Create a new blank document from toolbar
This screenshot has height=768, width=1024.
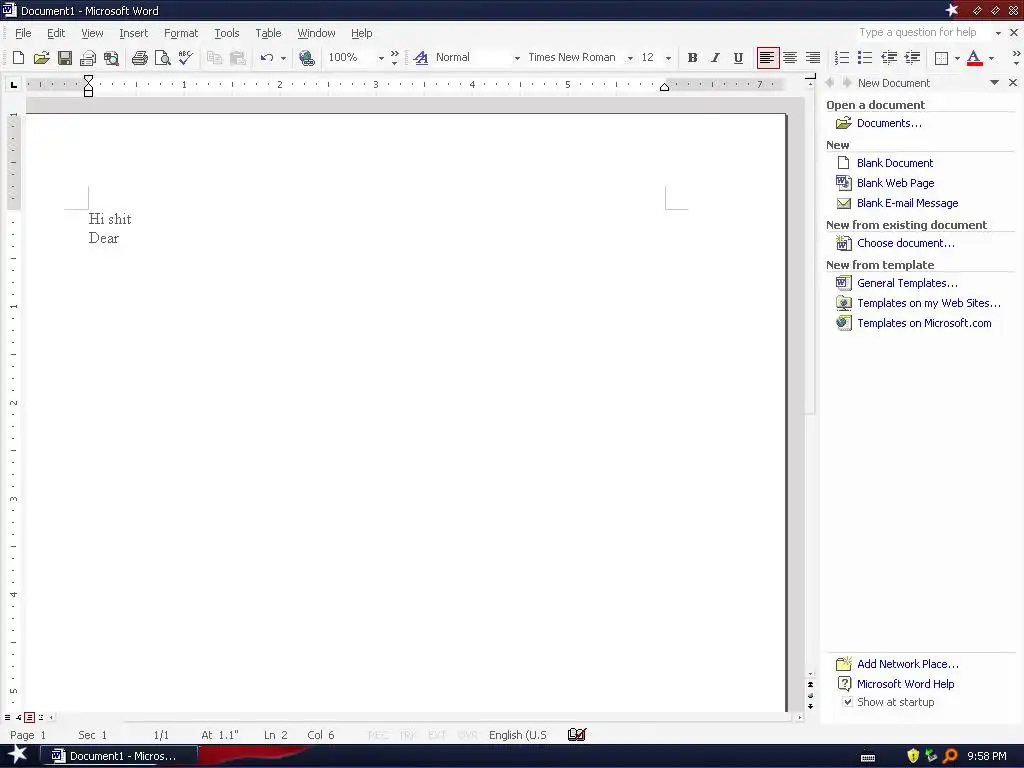coord(18,57)
